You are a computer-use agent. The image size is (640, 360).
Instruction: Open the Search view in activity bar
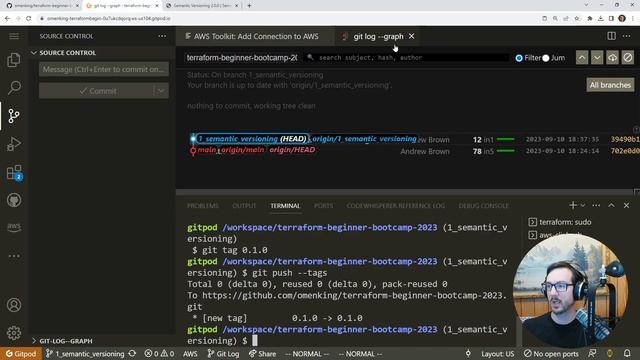14,88
